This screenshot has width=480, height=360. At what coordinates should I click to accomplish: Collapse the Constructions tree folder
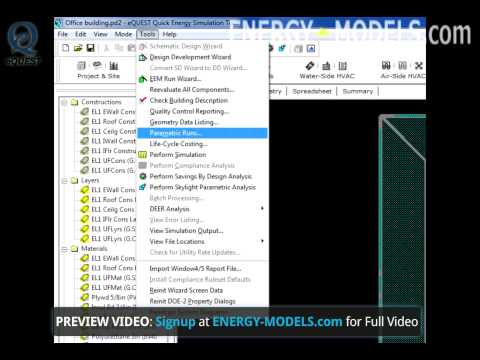64,102
